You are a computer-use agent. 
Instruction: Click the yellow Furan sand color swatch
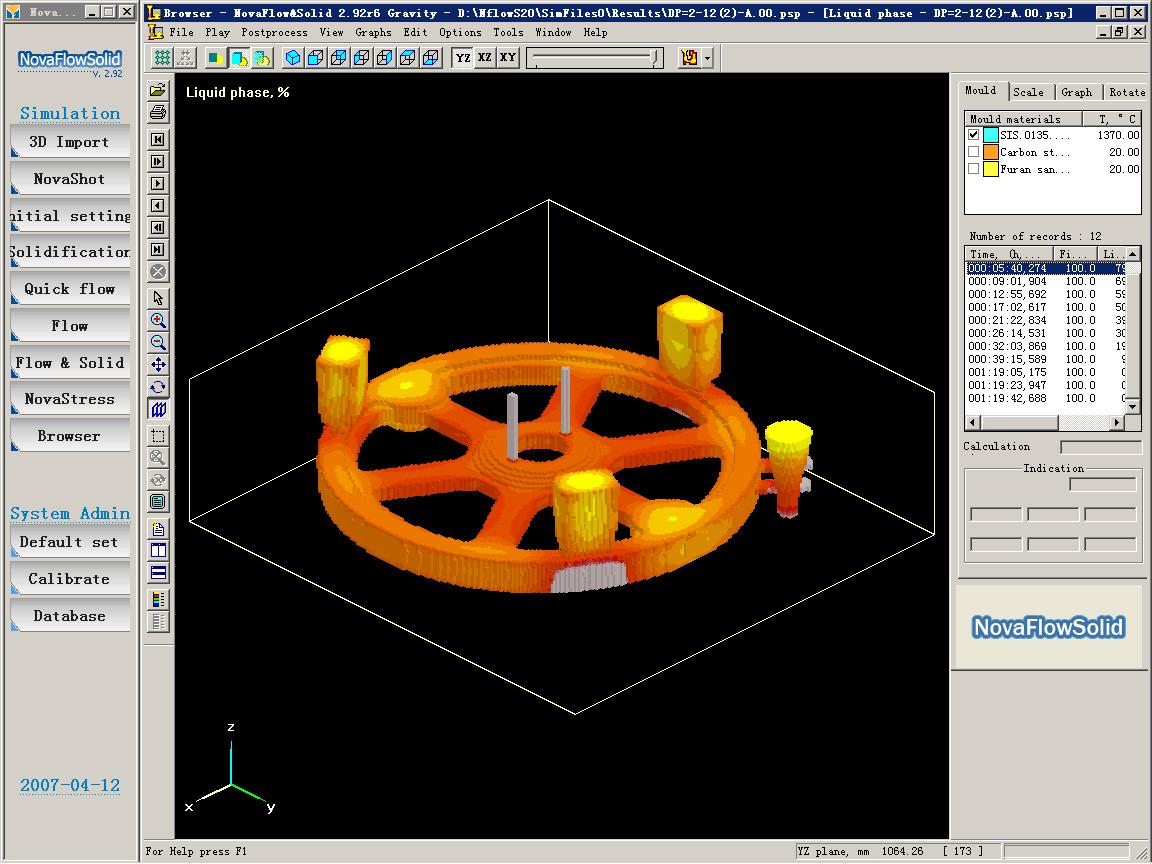[x=990, y=168]
